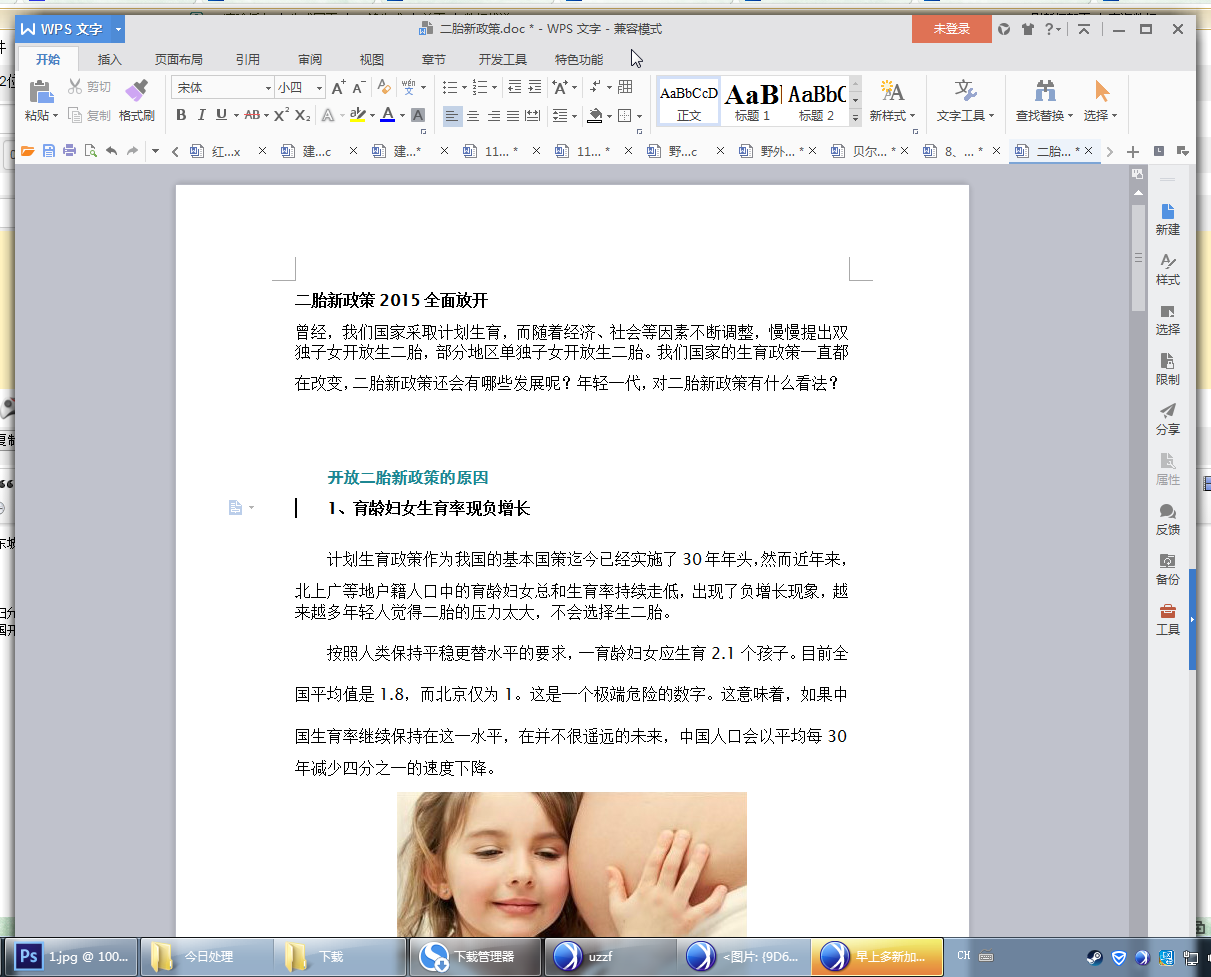Set paragraph to align left
Viewport: 1211px width, 977px height.
(453, 116)
